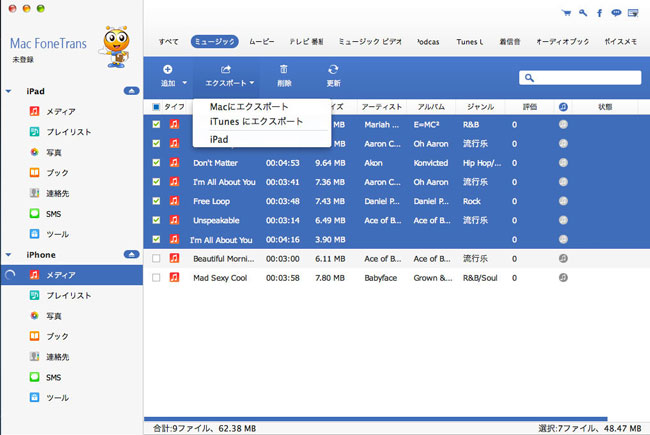Click the Babyface artist cell
This screenshot has height=435, width=650.
[x=381, y=278]
